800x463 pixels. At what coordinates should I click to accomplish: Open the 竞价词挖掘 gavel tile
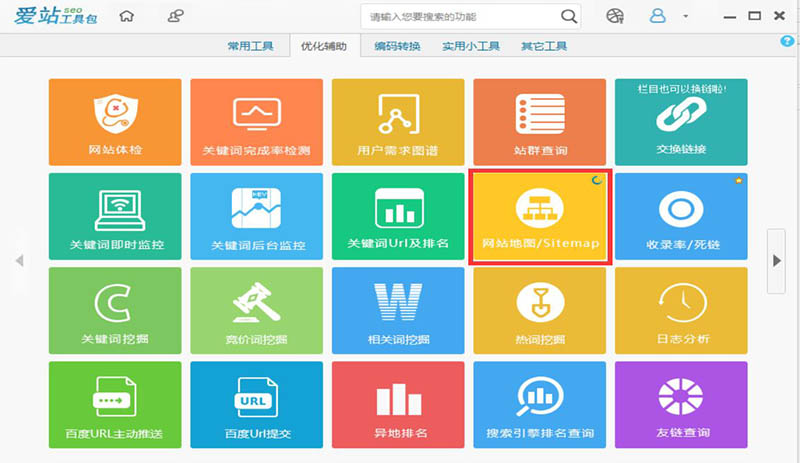257,311
